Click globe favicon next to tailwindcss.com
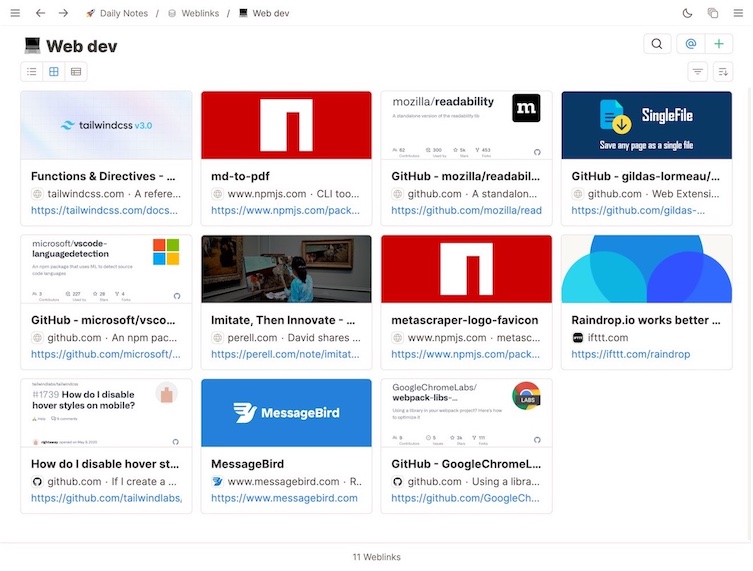 coord(37,194)
